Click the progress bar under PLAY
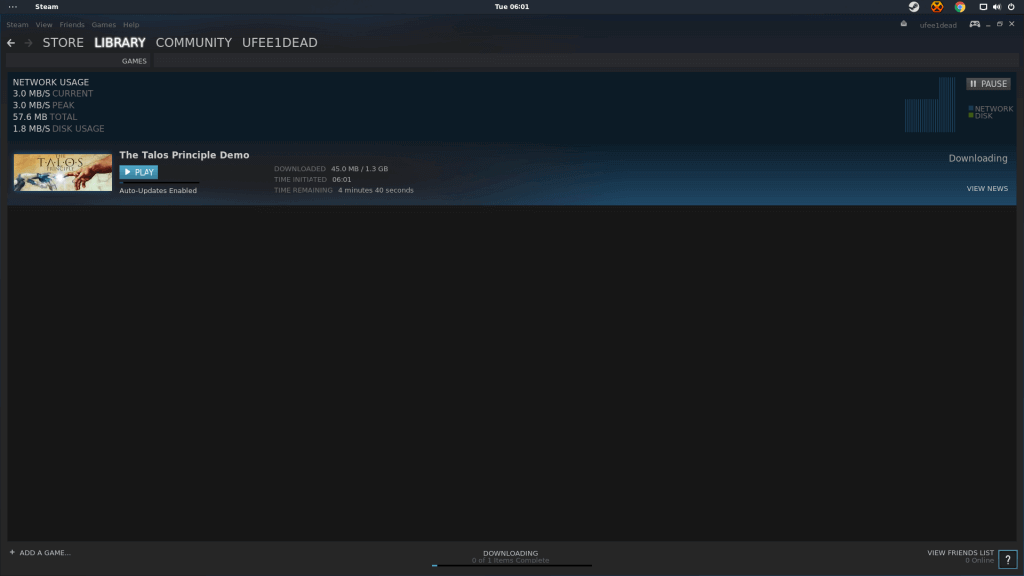Viewport: 1024px width, 576px height. coord(159,183)
